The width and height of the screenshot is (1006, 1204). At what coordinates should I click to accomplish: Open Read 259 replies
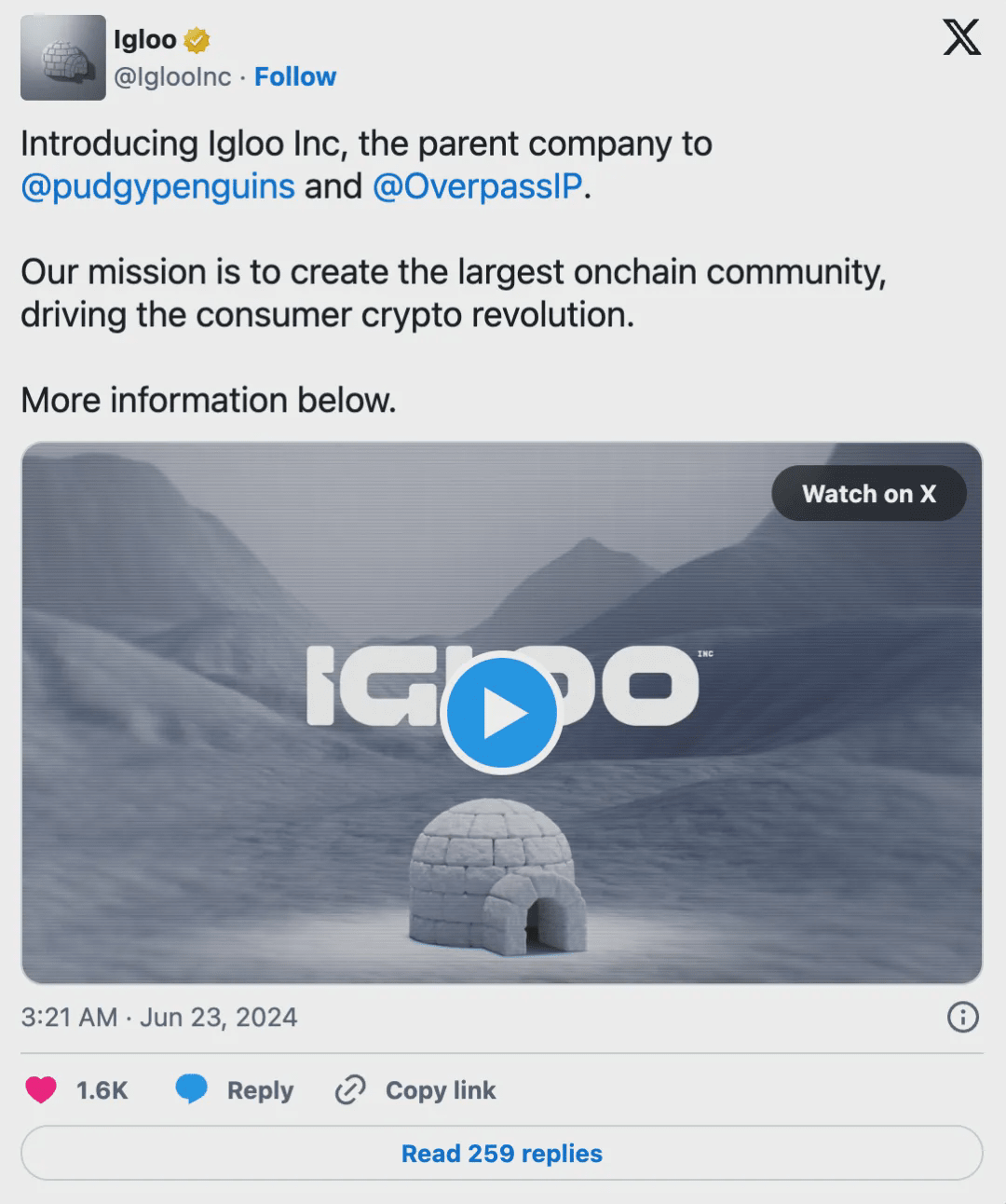(x=501, y=1154)
